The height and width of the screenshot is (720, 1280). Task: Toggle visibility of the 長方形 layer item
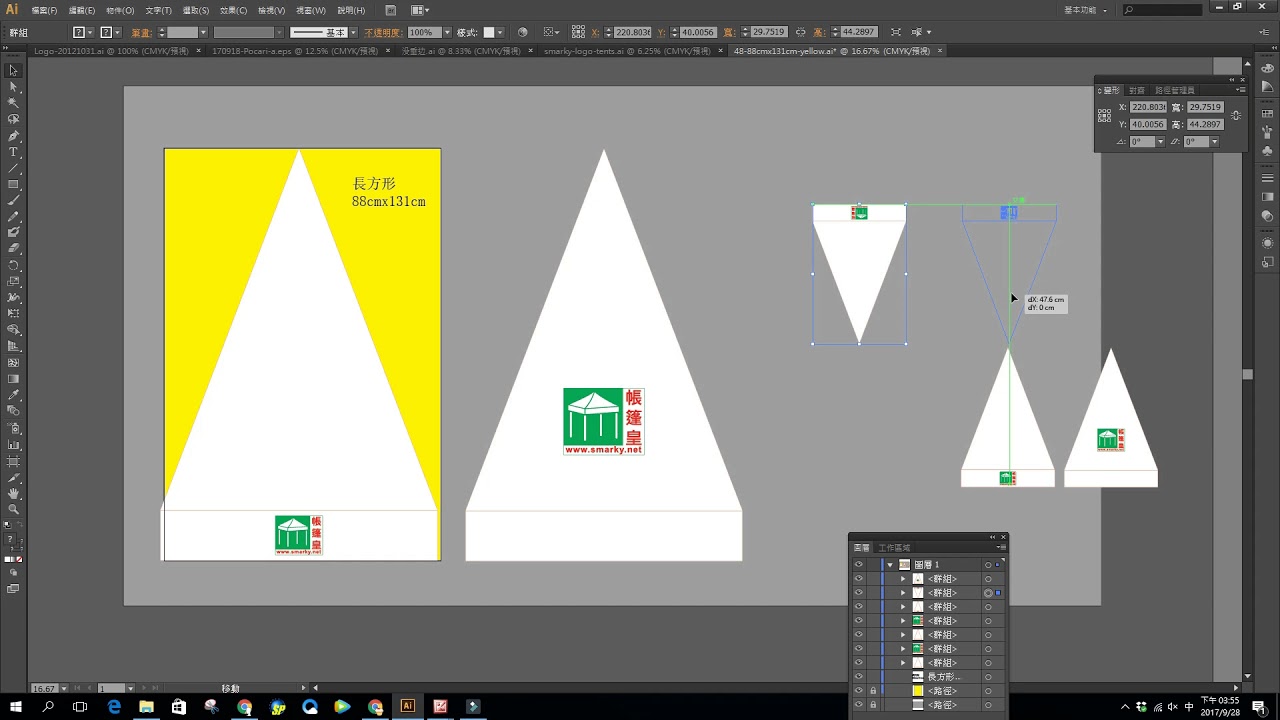[x=858, y=677]
